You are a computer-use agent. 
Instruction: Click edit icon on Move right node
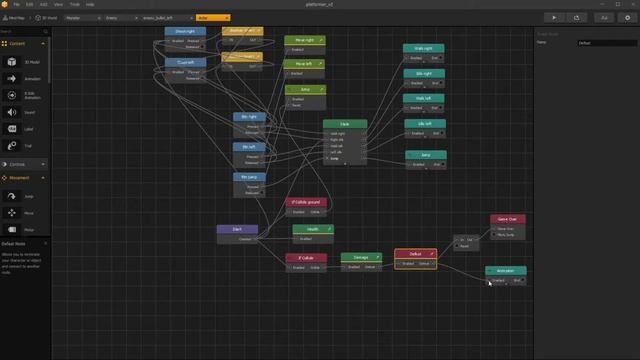click(321, 40)
